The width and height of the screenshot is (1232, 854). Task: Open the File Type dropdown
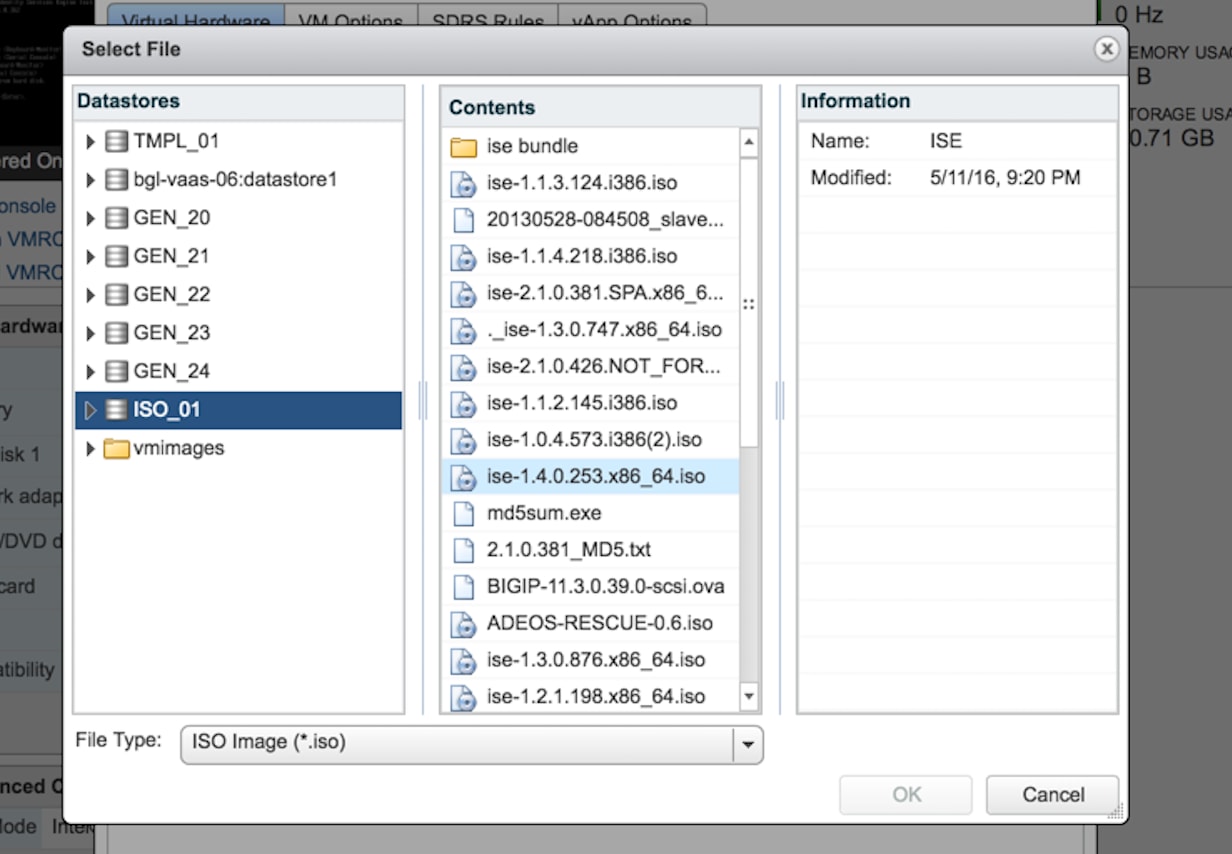point(747,744)
